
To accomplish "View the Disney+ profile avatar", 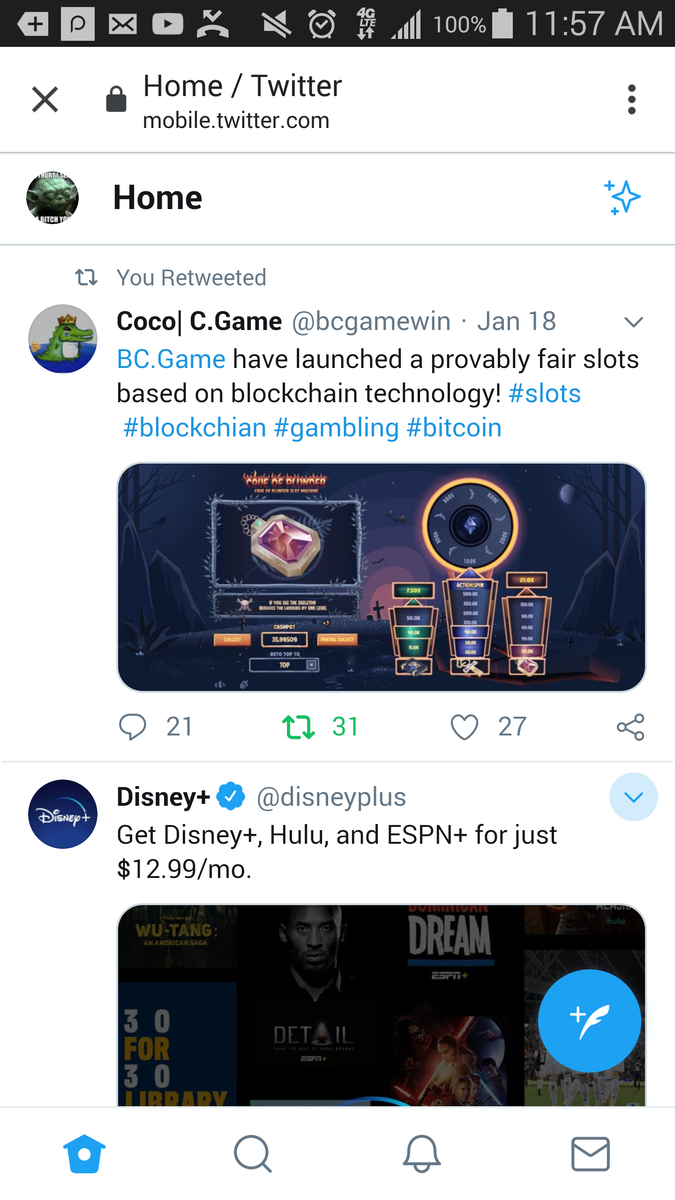I will point(62,814).
